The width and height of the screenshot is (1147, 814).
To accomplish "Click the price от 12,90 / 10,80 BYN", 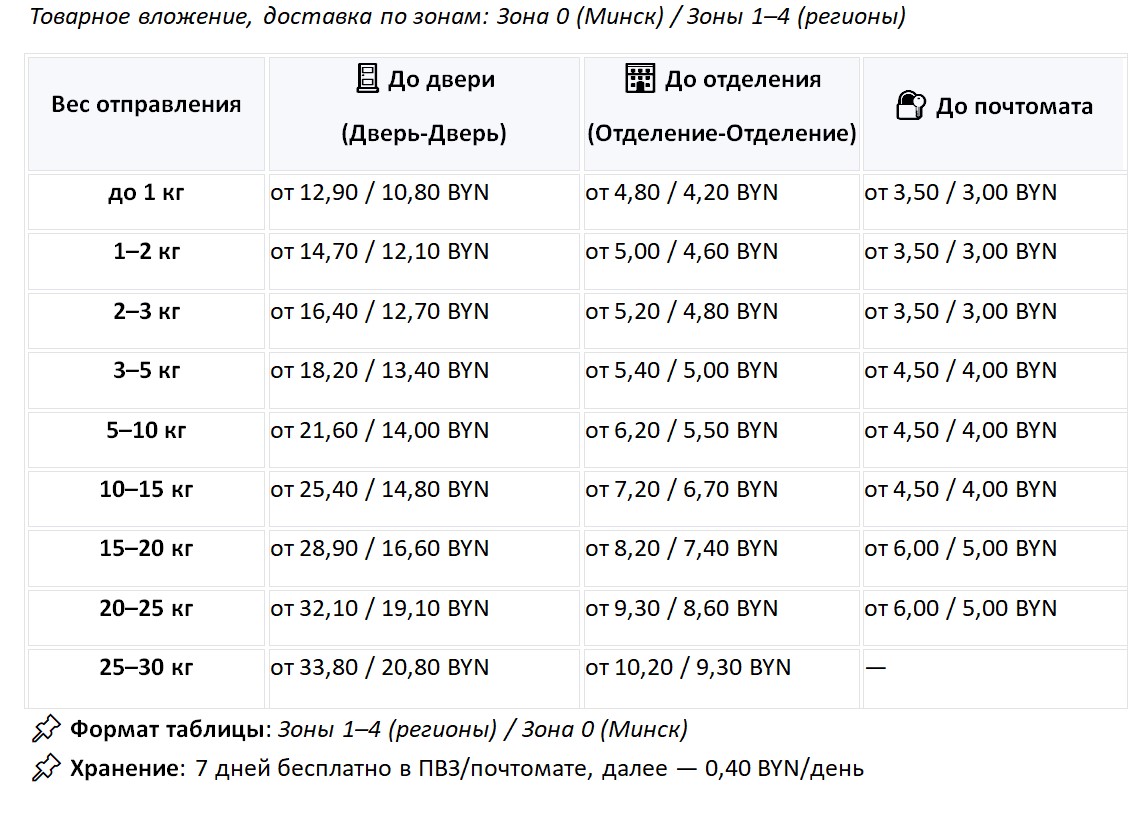I will point(380,192).
